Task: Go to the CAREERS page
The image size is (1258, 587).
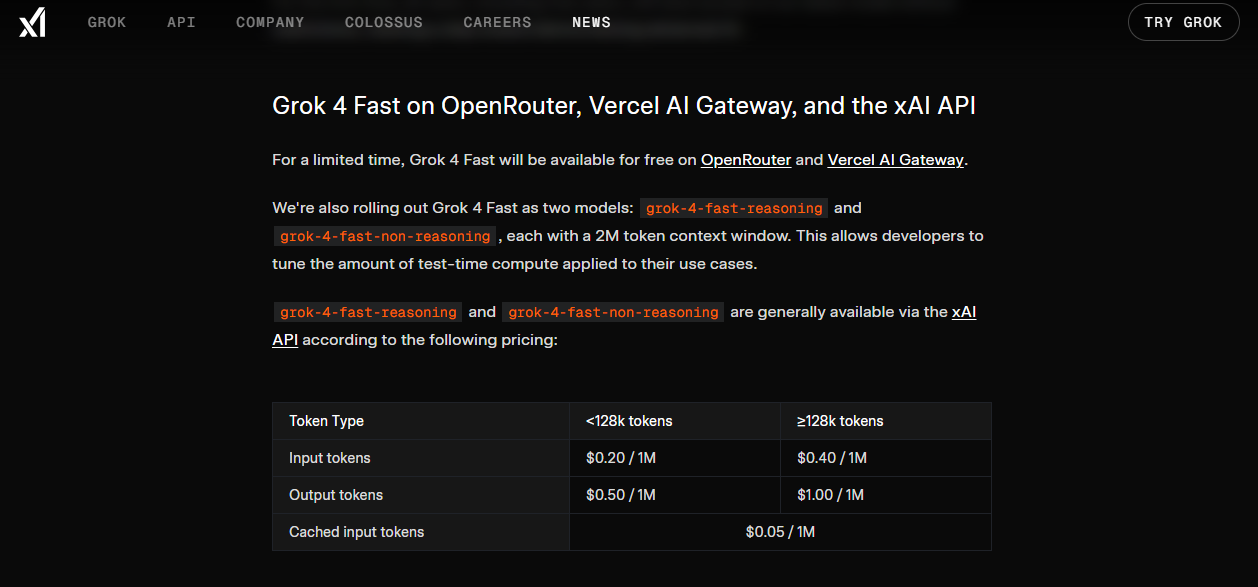Action: click(x=498, y=22)
